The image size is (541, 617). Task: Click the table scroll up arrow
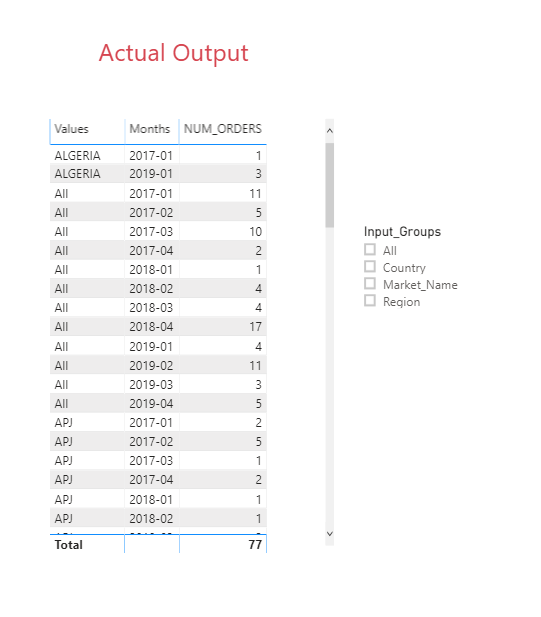tap(330, 131)
